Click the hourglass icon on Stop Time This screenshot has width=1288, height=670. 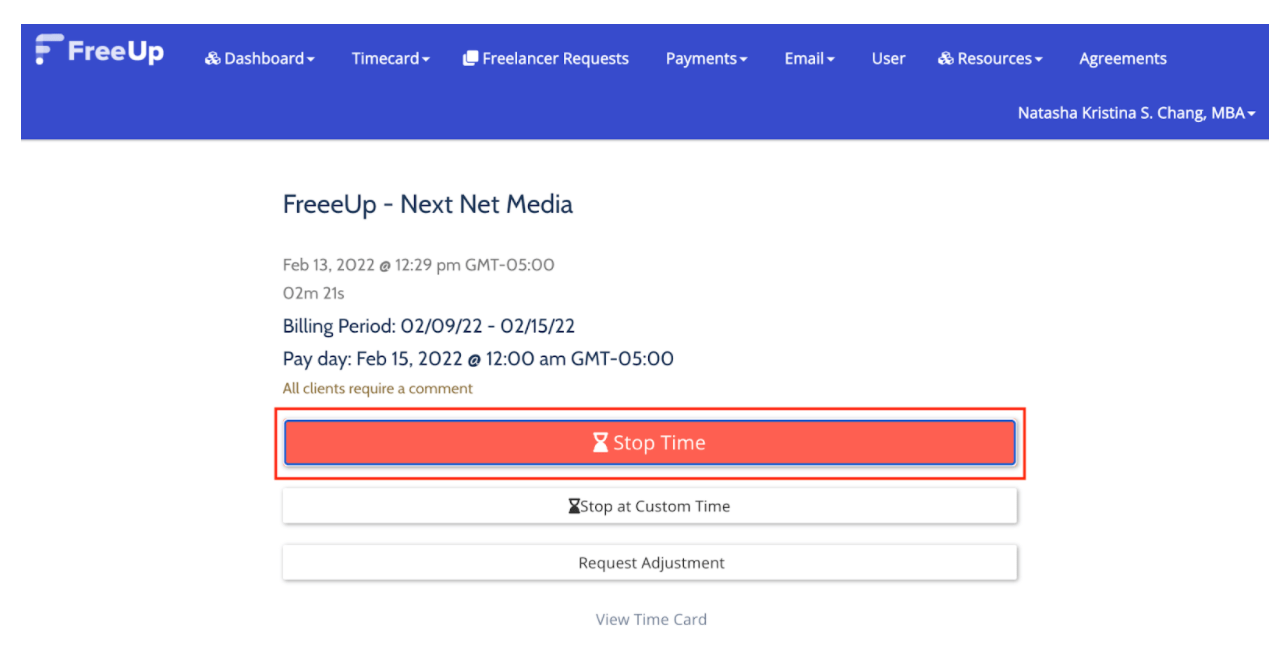pyautogui.click(x=599, y=441)
